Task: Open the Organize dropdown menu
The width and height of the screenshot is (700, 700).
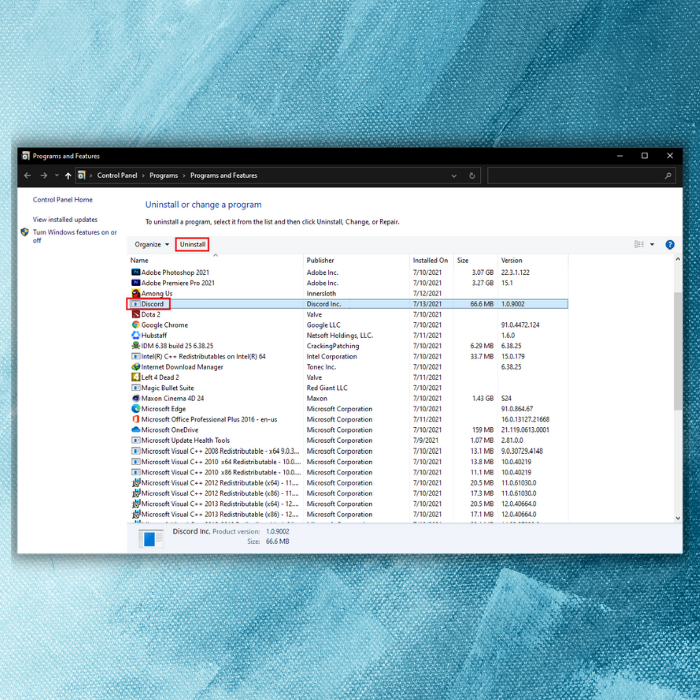Action: point(152,244)
